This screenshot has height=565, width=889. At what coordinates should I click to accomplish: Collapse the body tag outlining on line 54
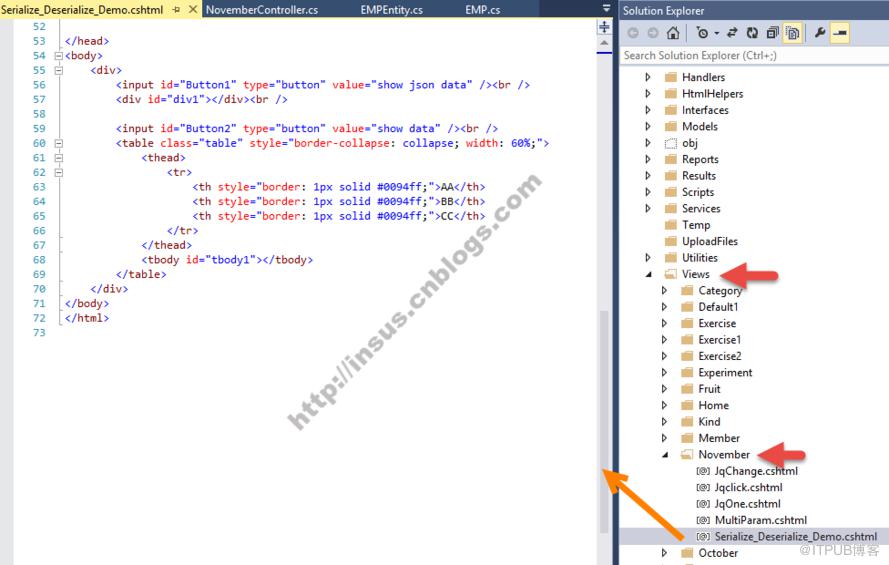pyautogui.click(x=58, y=56)
